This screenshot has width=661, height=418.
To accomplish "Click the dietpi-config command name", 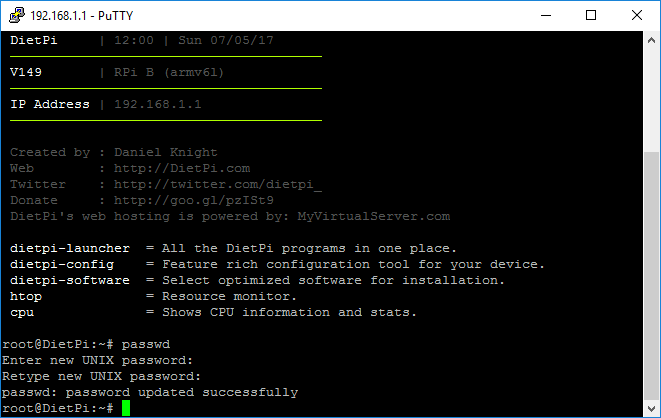I will coord(62,265).
